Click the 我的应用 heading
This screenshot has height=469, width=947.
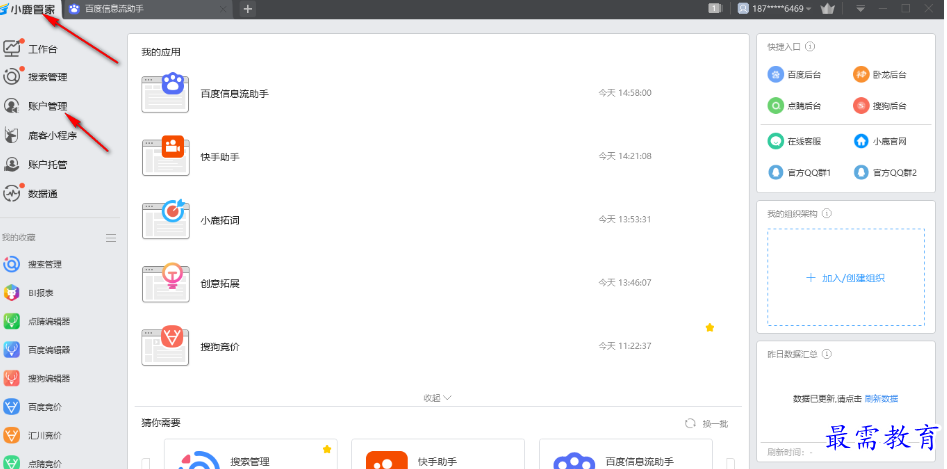tap(161, 52)
